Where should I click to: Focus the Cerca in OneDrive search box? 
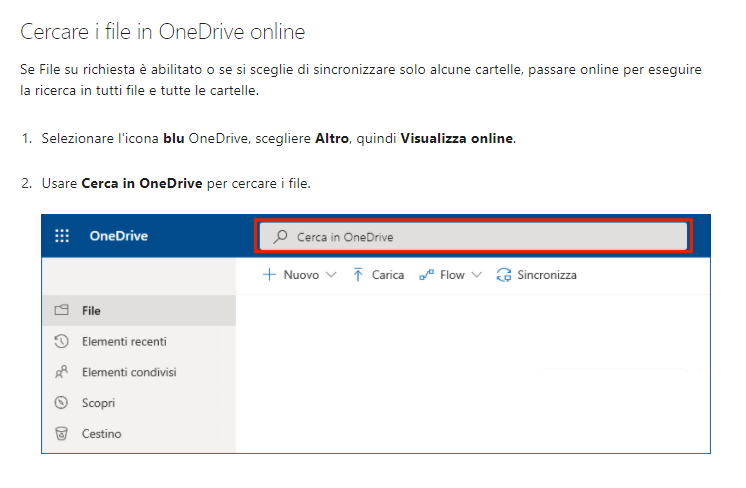click(x=473, y=236)
